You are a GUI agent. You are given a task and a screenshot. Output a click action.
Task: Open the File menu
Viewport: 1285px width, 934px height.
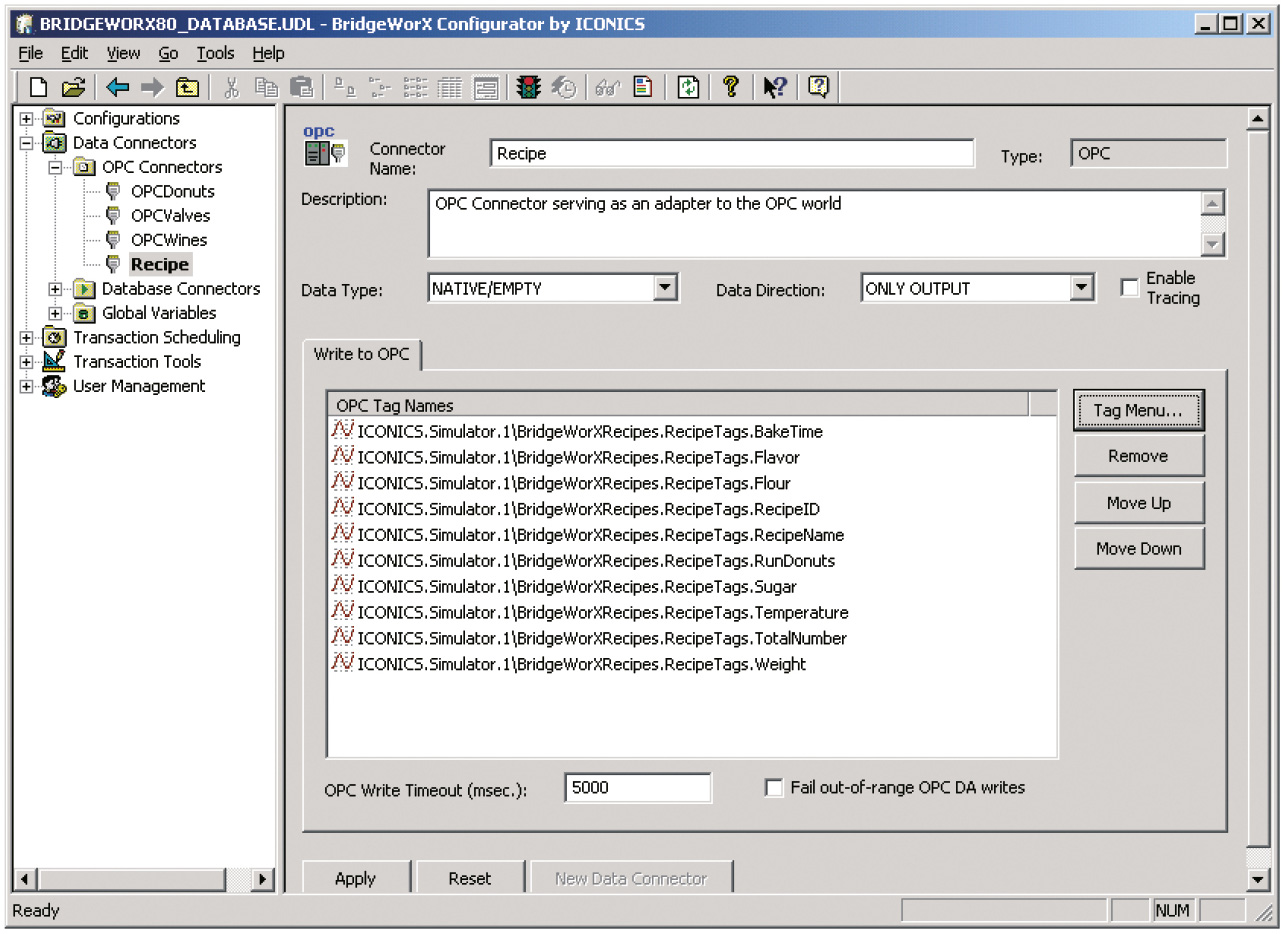click(x=30, y=53)
